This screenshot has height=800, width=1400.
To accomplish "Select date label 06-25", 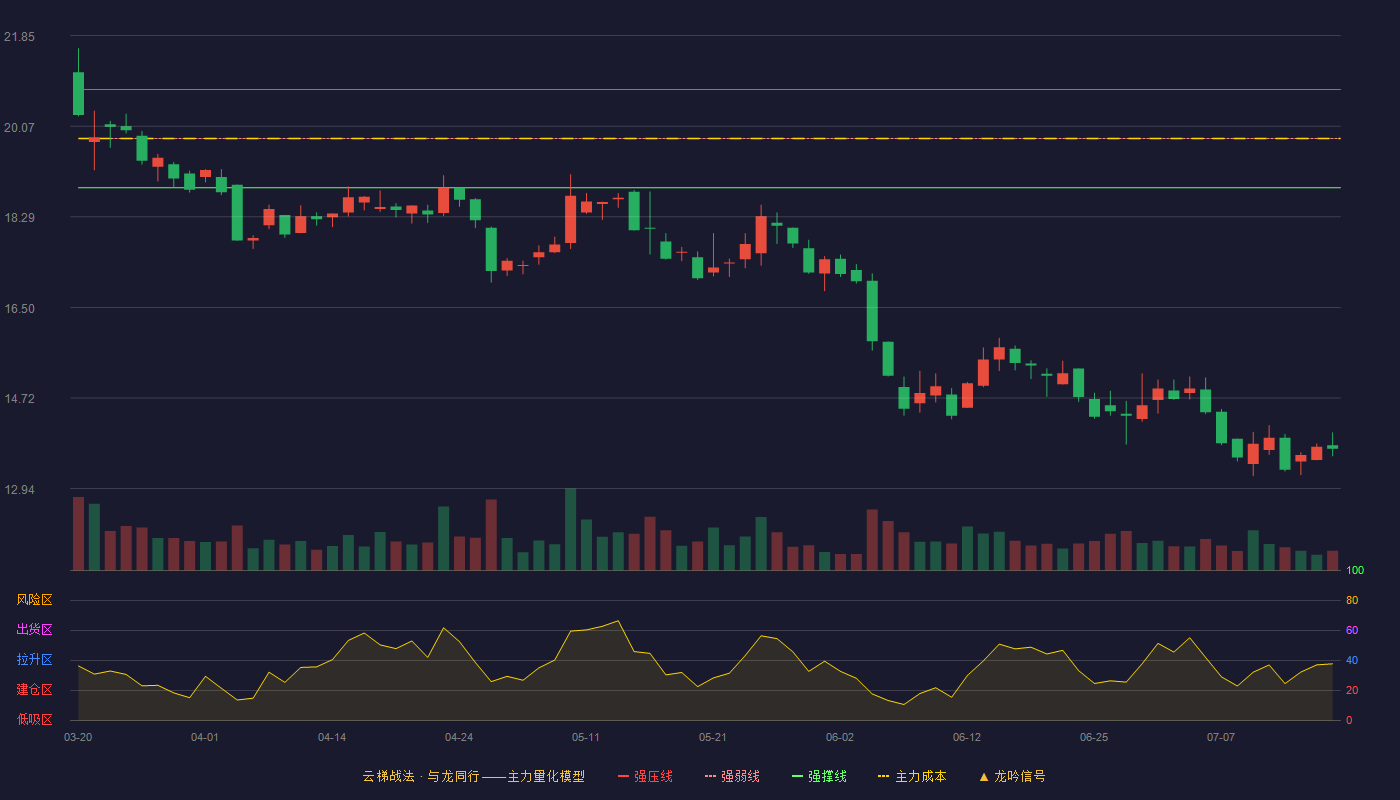I will (1094, 737).
